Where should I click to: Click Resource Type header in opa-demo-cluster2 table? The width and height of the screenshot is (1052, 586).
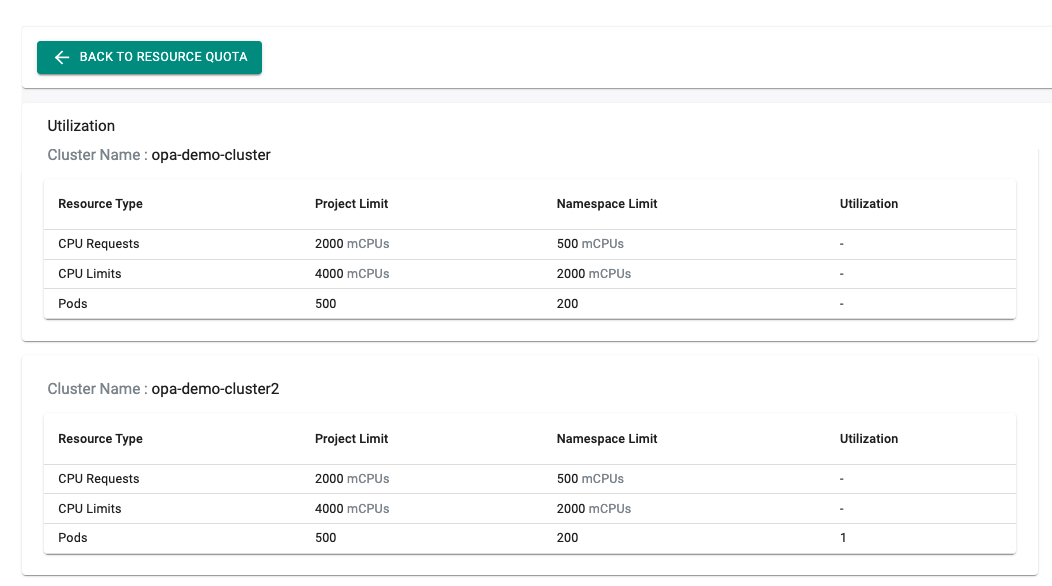(100, 439)
